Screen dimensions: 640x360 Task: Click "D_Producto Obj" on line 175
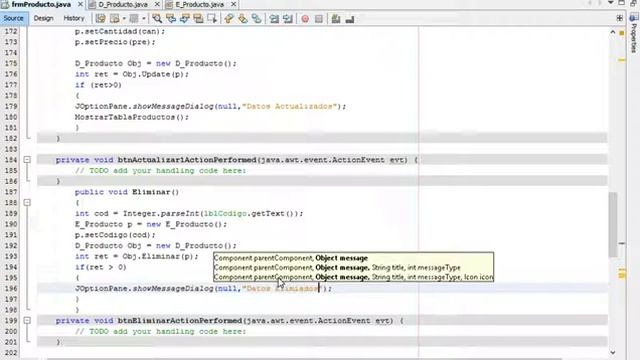[108, 64]
